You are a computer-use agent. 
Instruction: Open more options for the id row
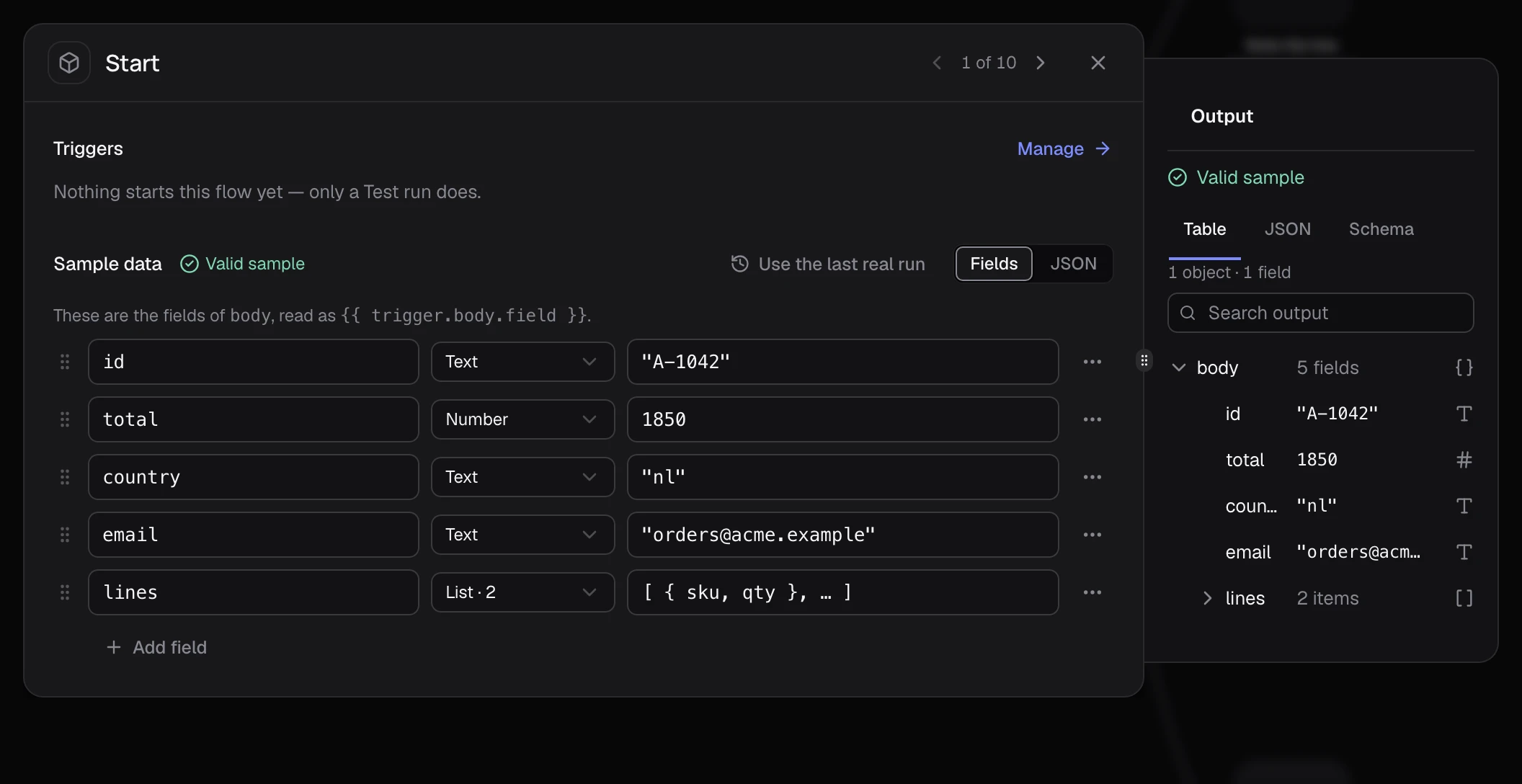click(x=1092, y=362)
